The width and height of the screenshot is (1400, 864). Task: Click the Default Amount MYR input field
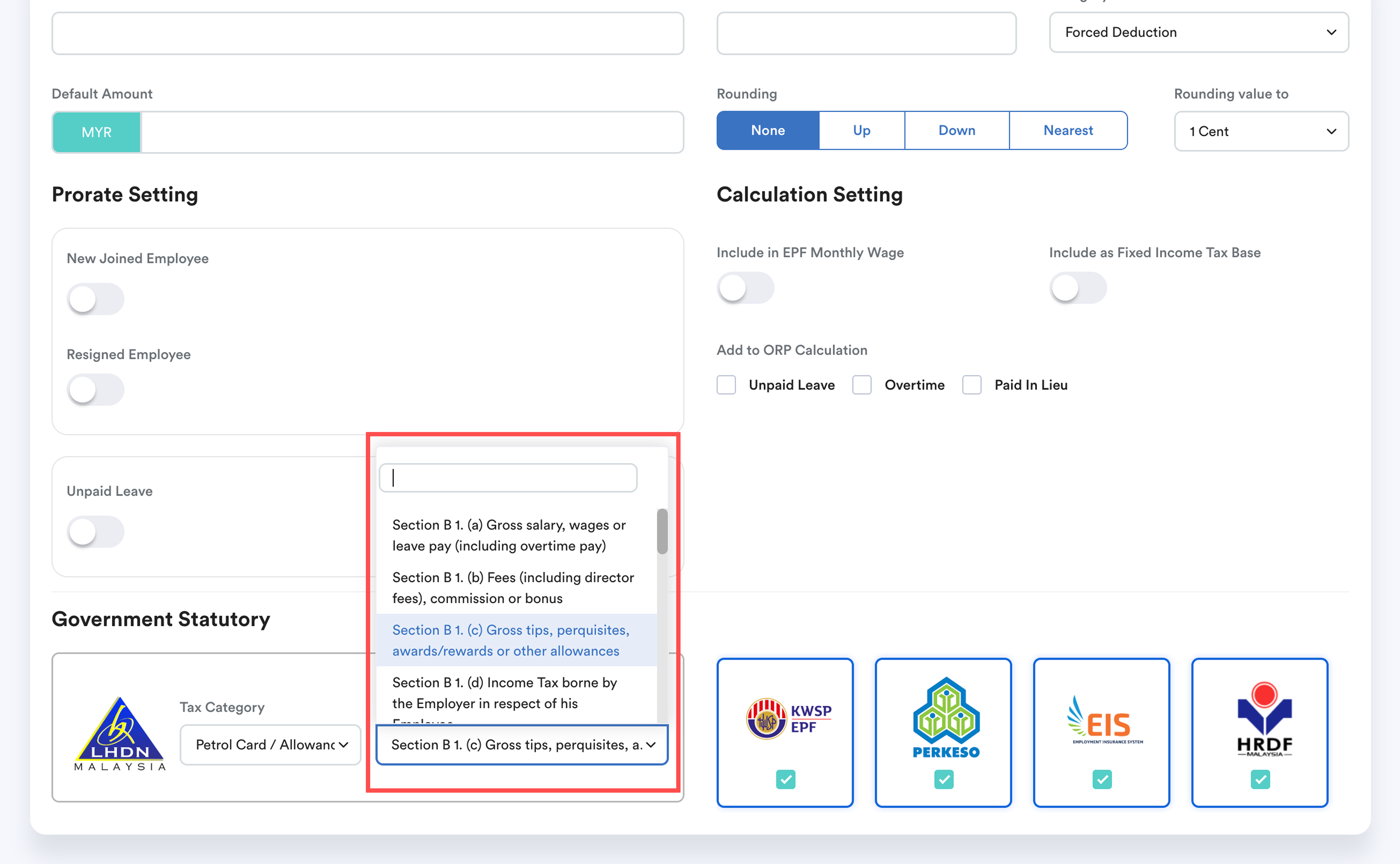[x=411, y=133]
